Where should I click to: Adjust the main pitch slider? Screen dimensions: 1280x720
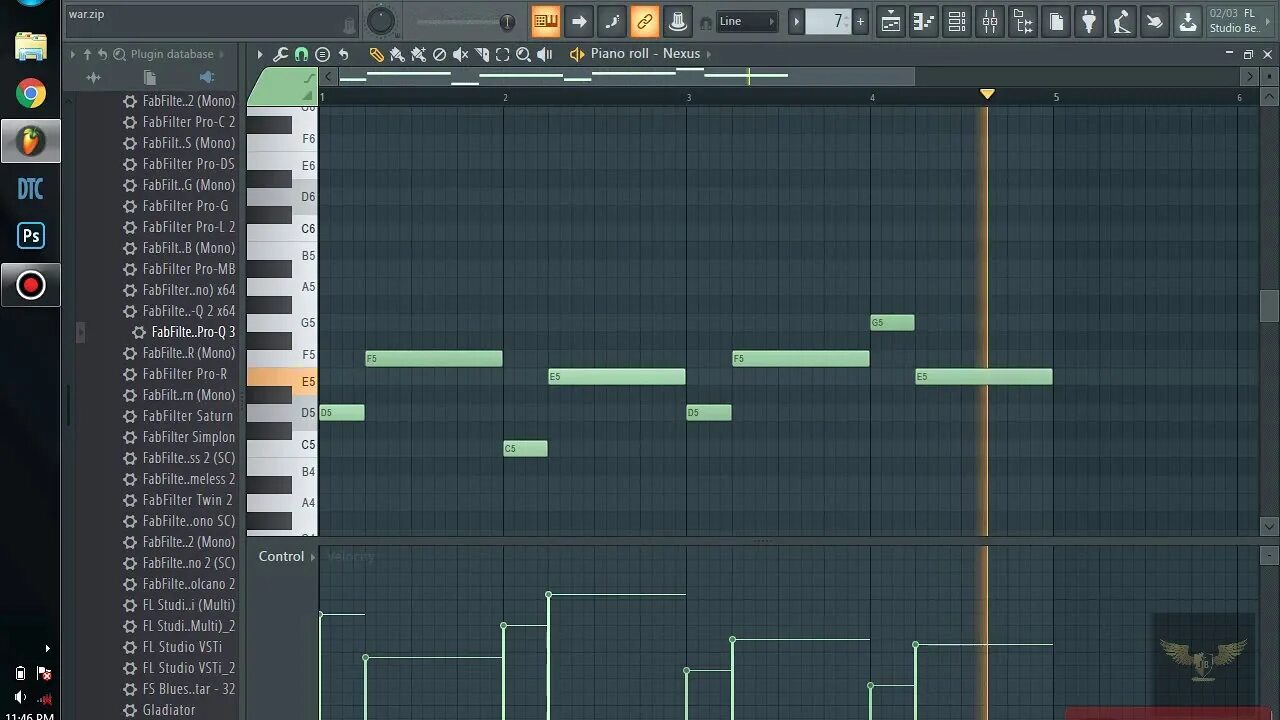pyautogui.click(x=465, y=22)
